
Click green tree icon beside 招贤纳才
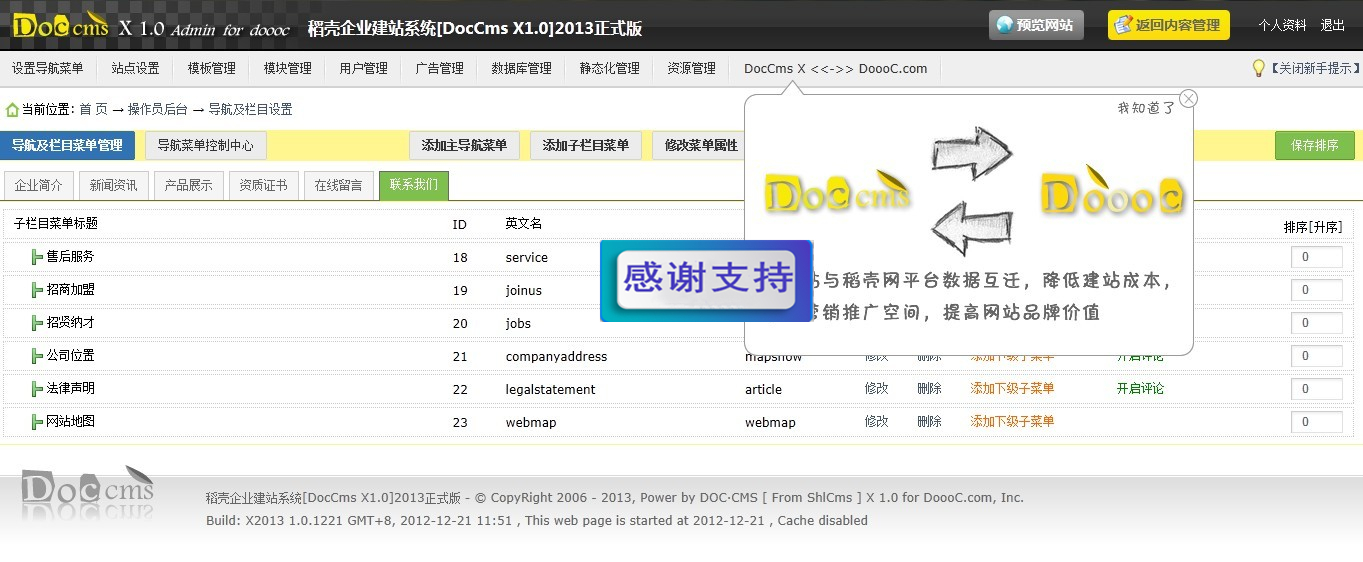tap(37, 323)
